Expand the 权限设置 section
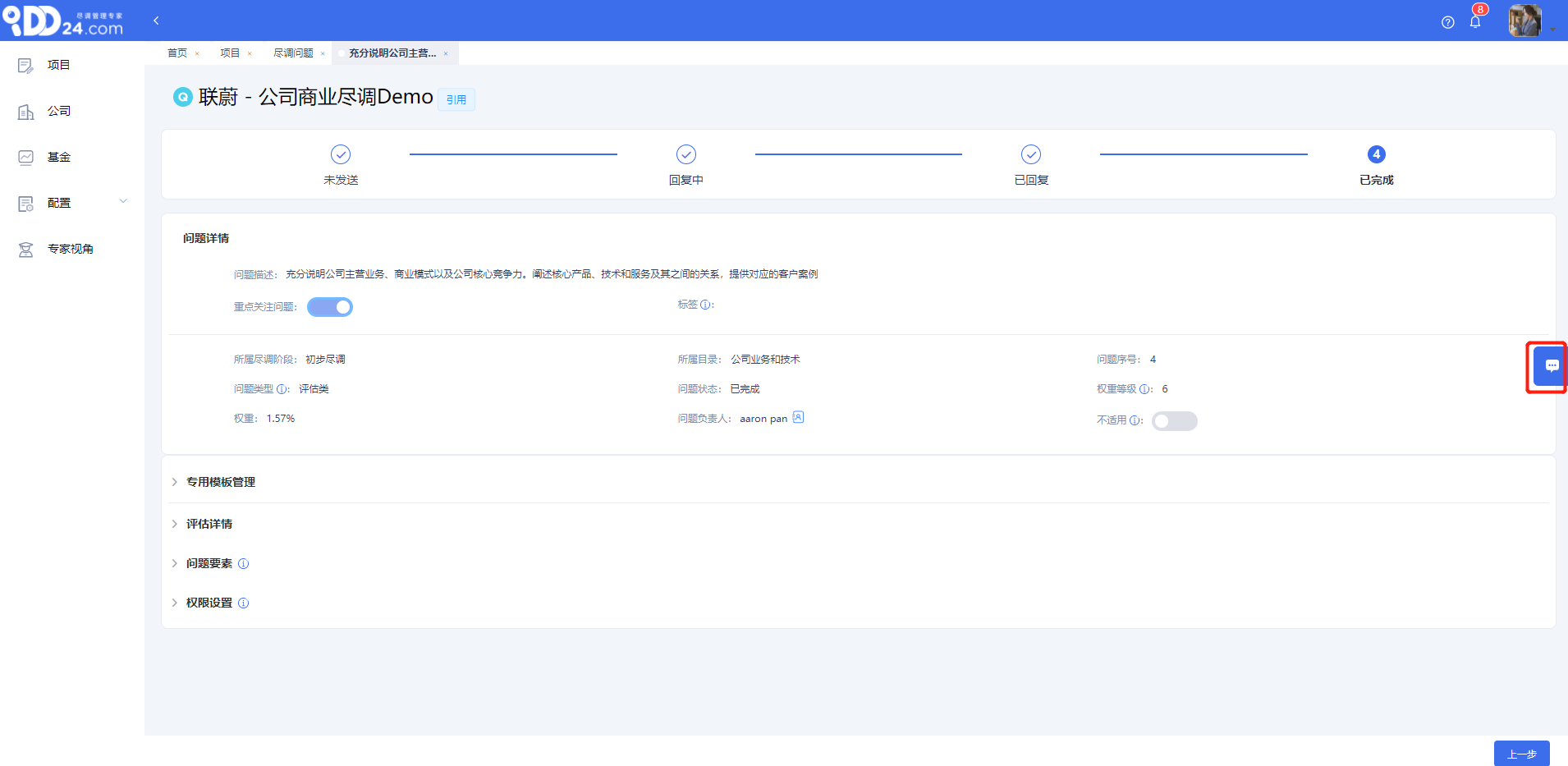1568x766 pixels. coord(209,603)
